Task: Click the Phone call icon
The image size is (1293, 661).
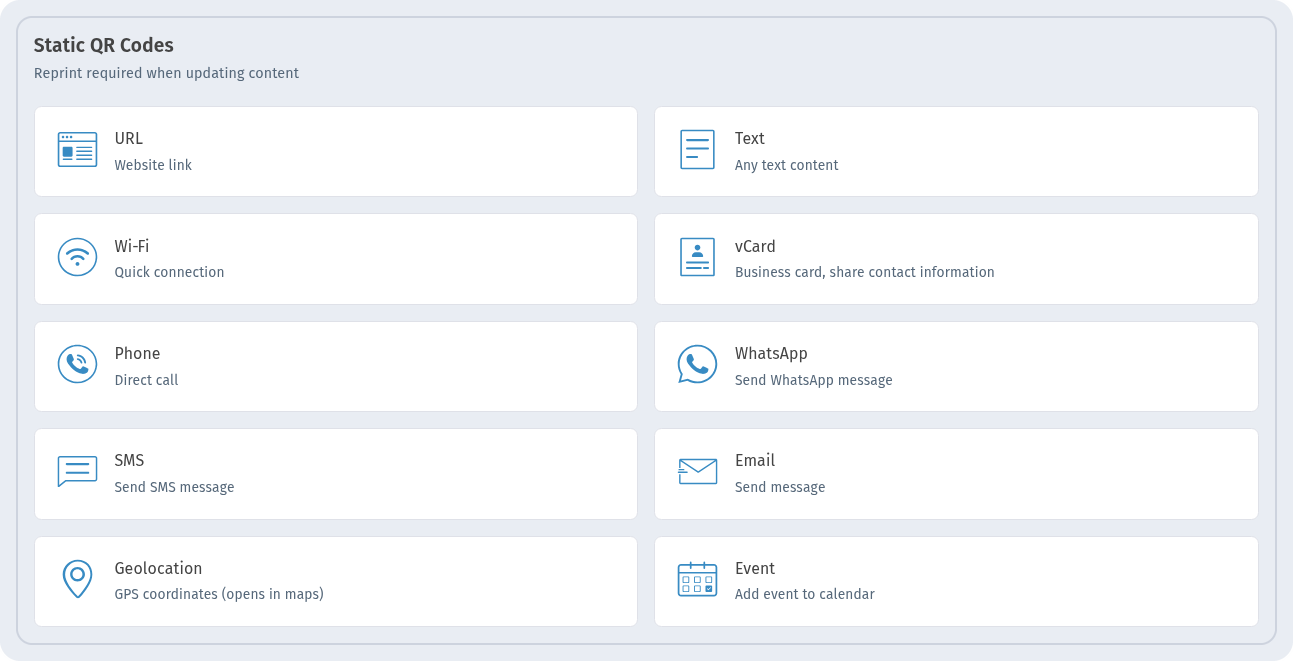Action: pyautogui.click(x=77, y=364)
